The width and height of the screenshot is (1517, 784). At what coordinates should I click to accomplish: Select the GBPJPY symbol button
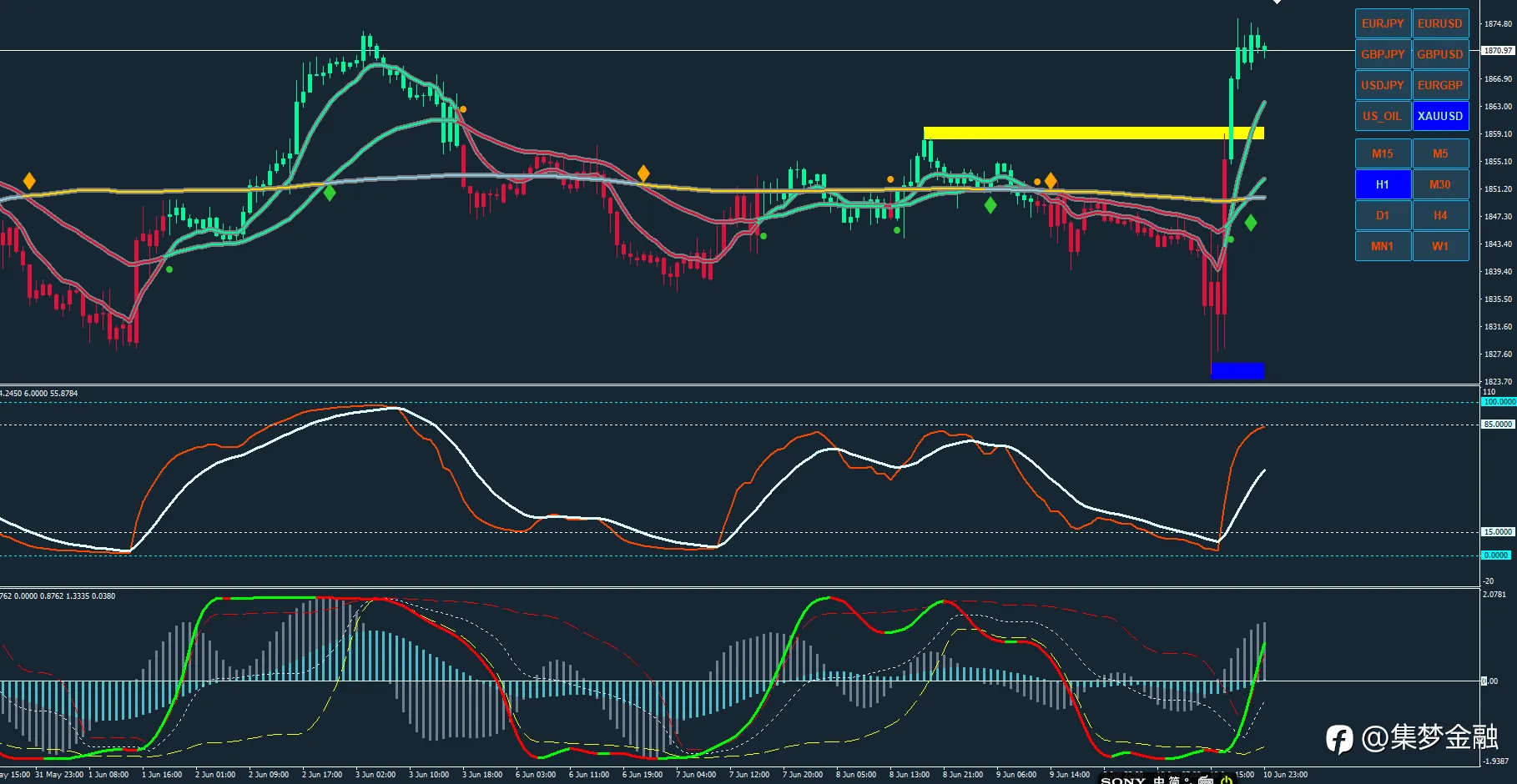coord(1383,54)
